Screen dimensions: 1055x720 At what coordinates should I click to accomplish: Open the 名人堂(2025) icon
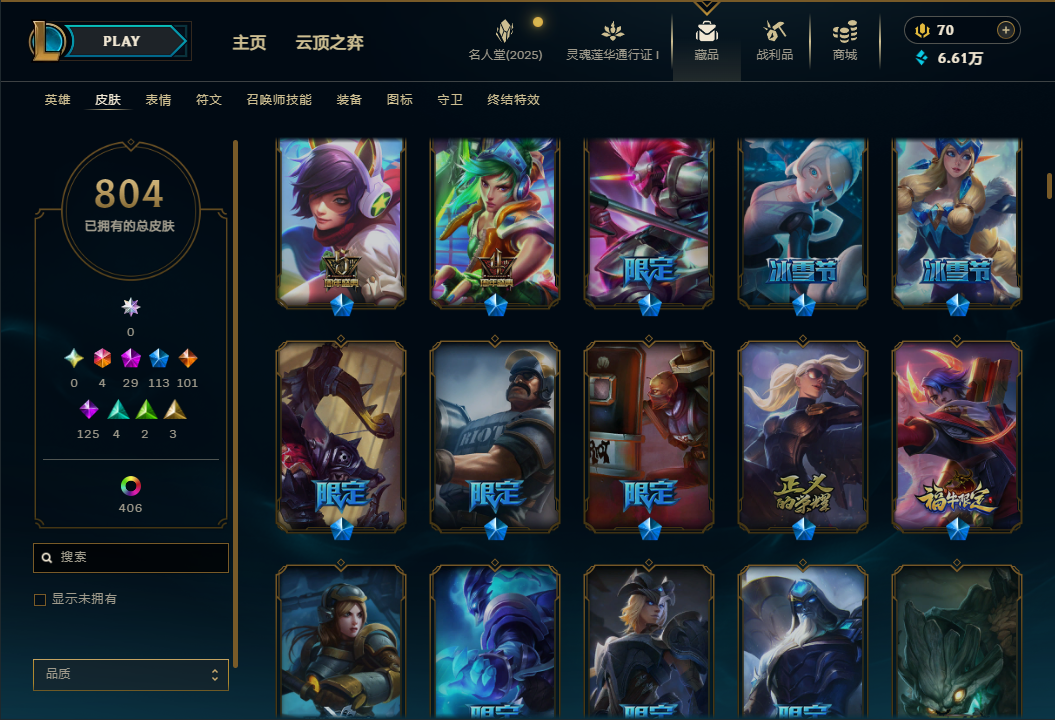(505, 31)
